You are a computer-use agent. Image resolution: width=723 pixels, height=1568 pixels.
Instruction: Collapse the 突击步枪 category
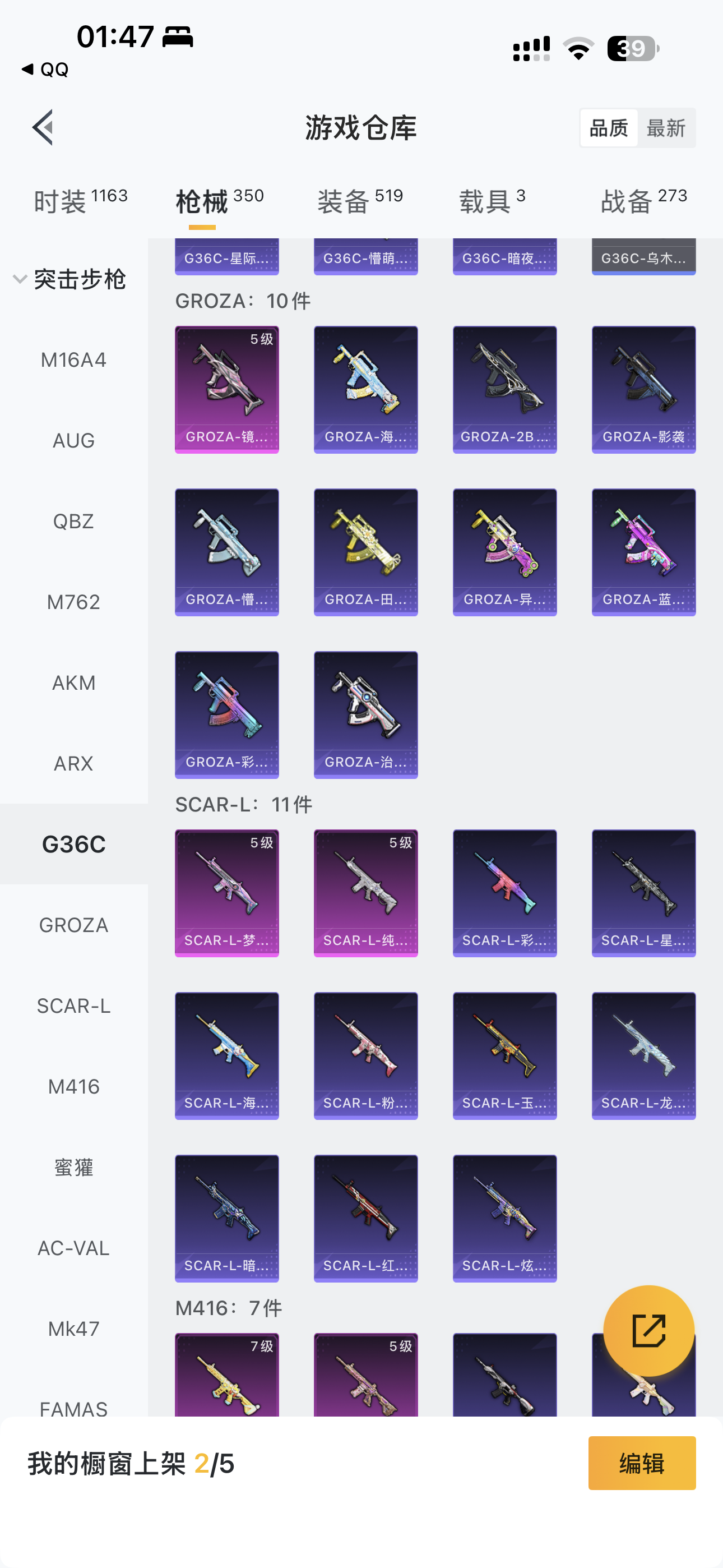pos(71,279)
